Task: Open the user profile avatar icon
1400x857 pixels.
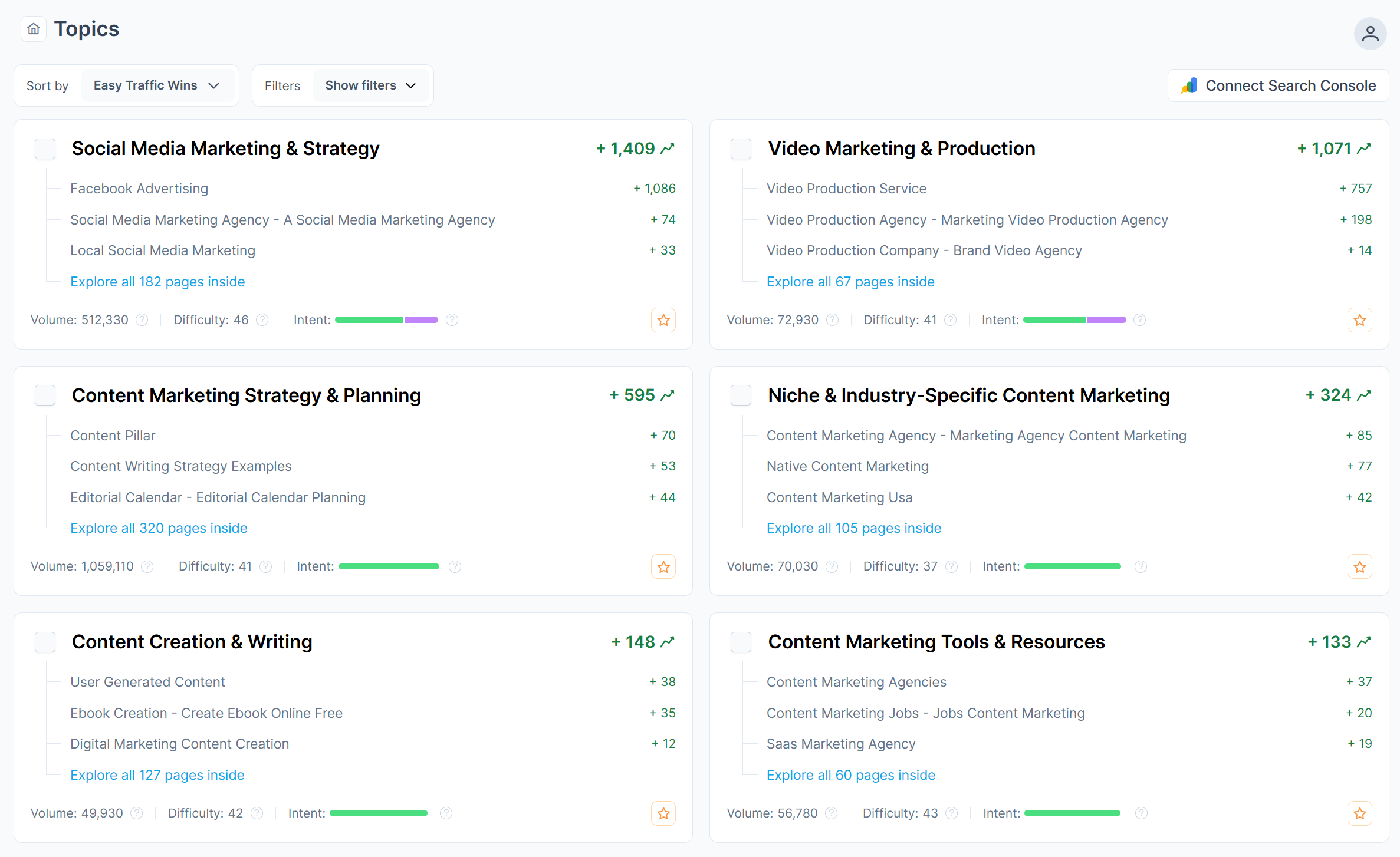Action: pyautogui.click(x=1369, y=34)
